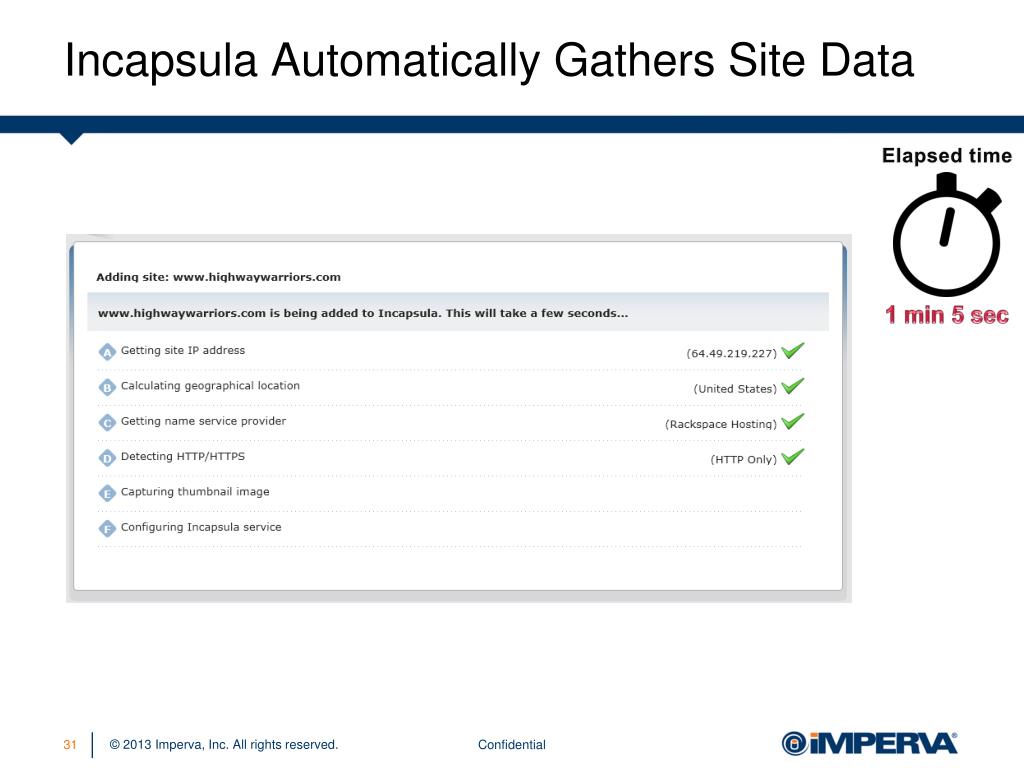Image resolution: width=1024 pixels, height=768 pixels.
Task: Select 'Getting name service provider' text
Action: click(x=203, y=421)
